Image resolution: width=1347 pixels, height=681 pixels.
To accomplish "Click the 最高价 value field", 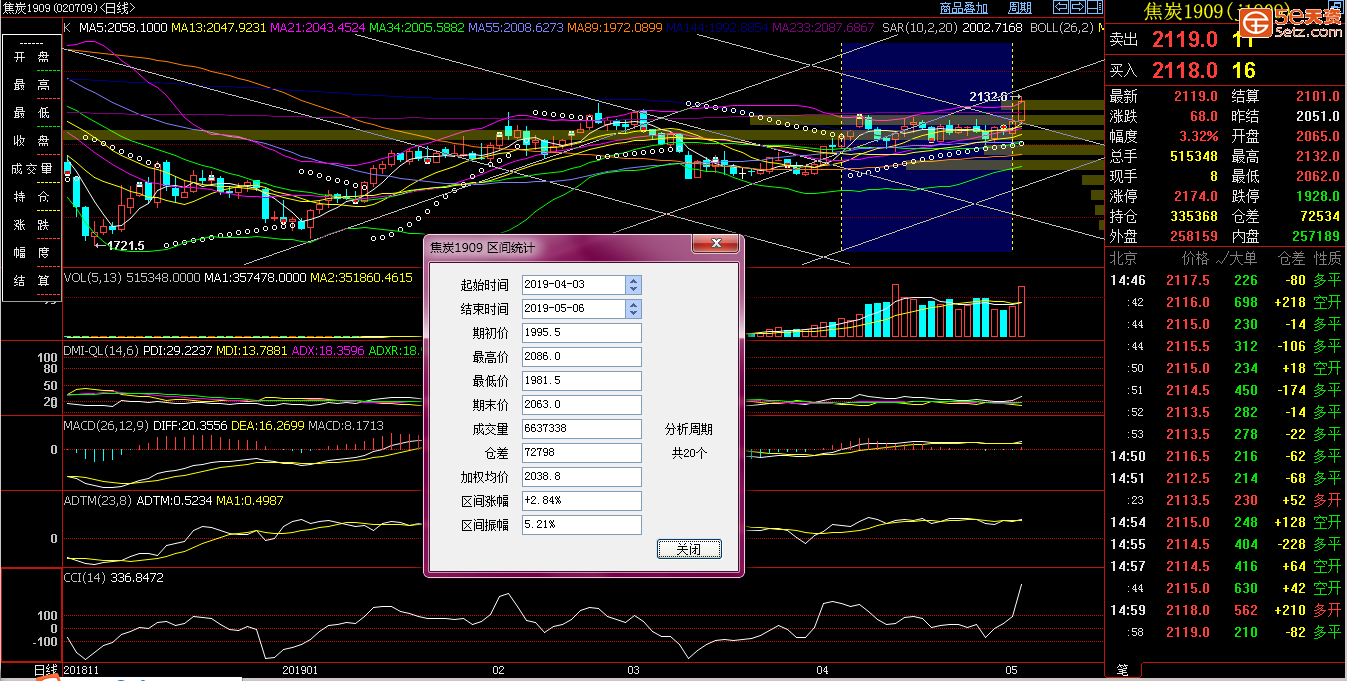I will click(581, 357).
